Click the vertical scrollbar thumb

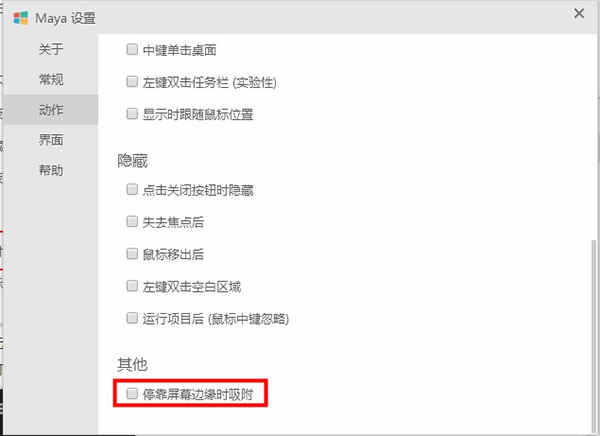[x=593, y=337]
